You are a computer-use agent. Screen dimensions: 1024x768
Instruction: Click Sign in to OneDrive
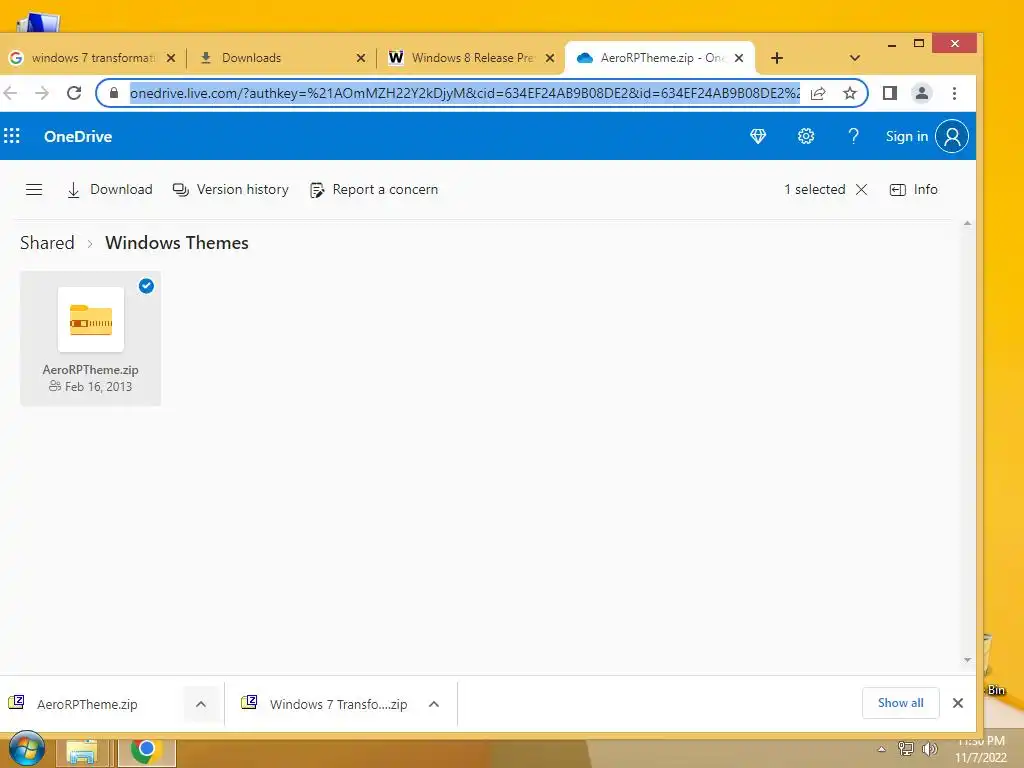[906, 136]
